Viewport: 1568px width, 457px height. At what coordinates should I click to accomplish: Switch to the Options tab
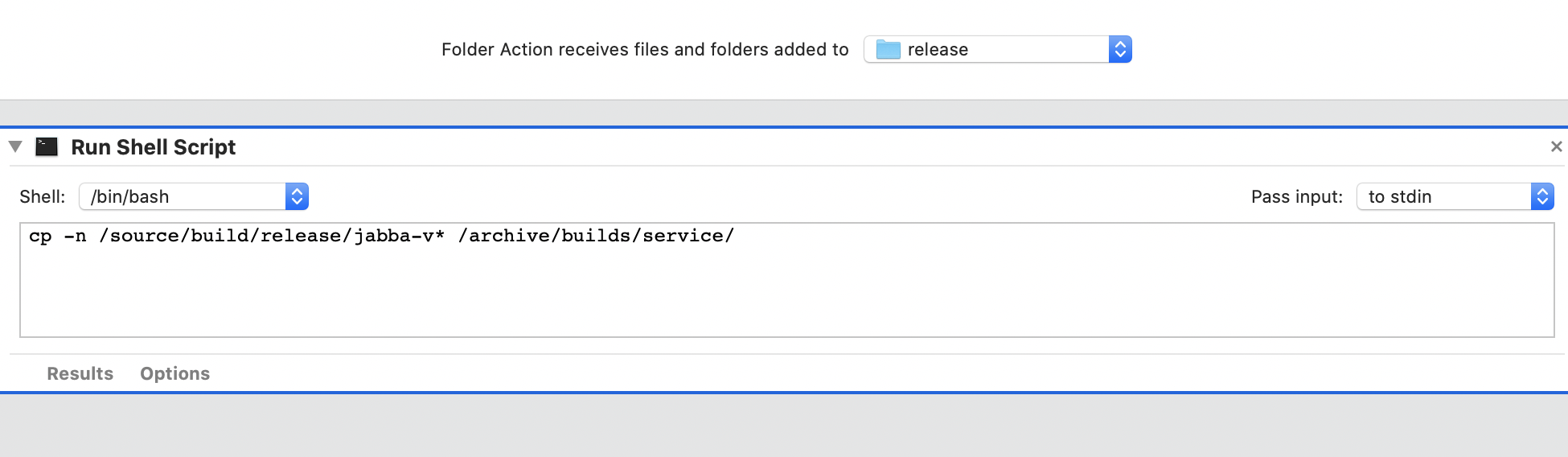click(x=174, y=373)
